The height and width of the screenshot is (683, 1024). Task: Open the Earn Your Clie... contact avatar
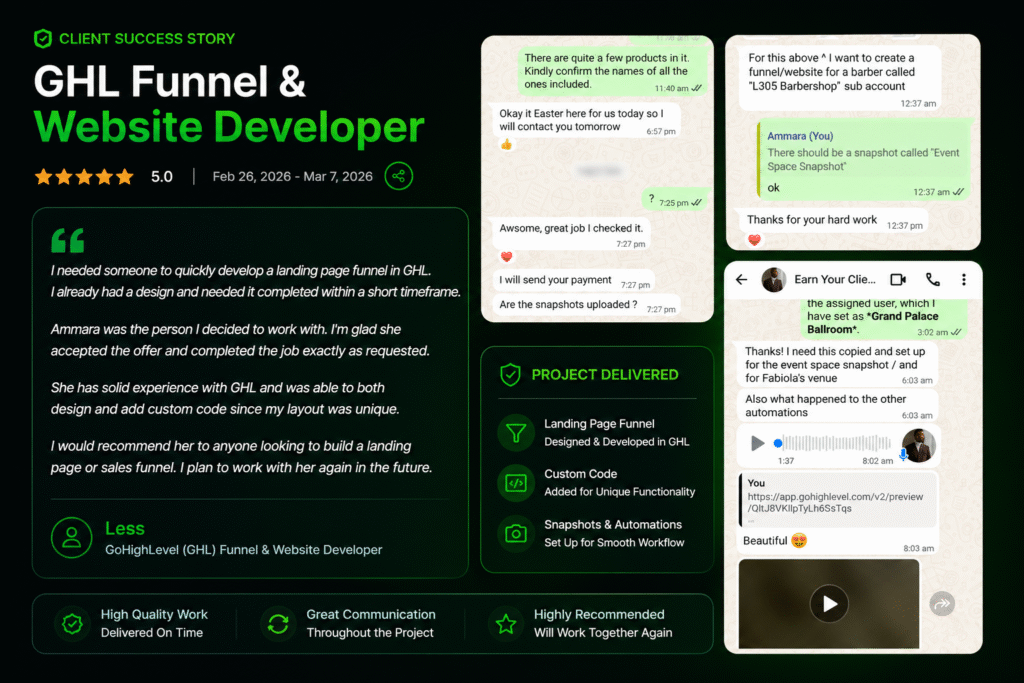774,279
